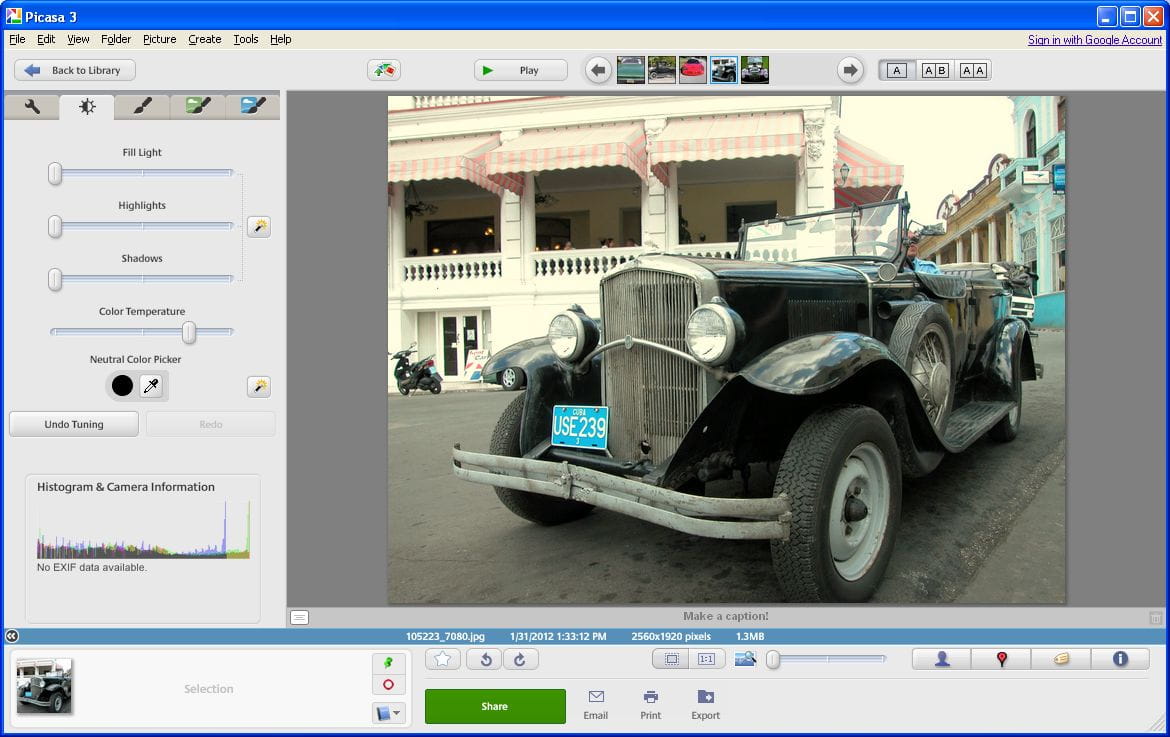Open the green brush effects tab

tap(198, 107)
